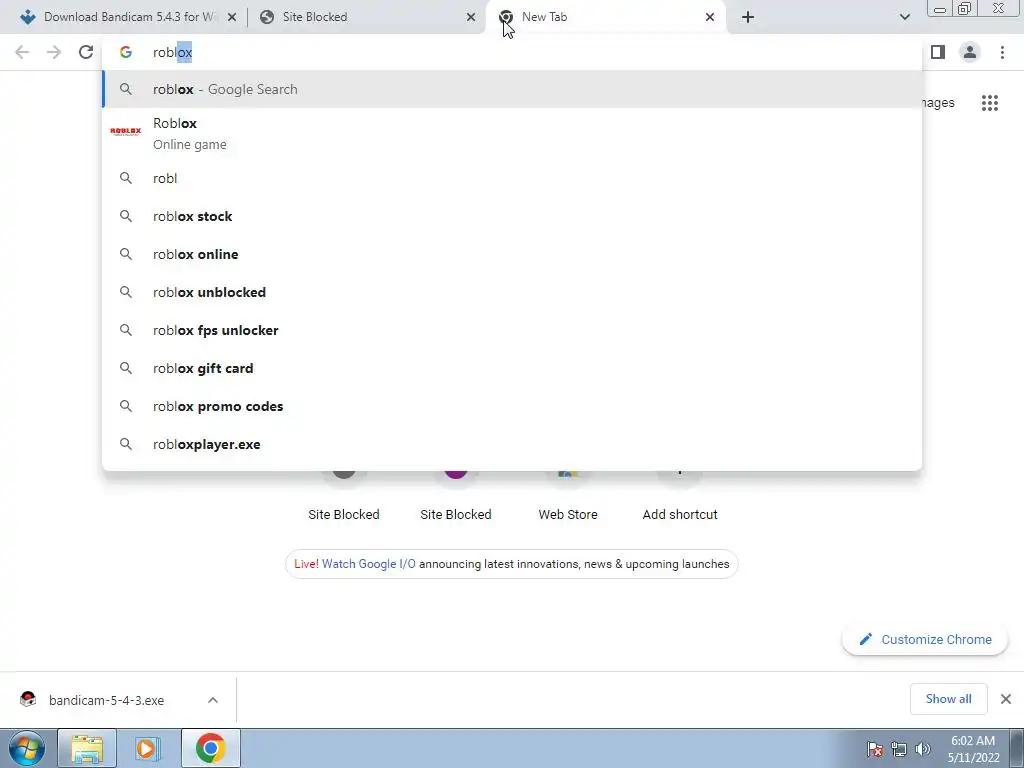
Task: Open Windows Media Player from taskbar
Action: [146, 748]
